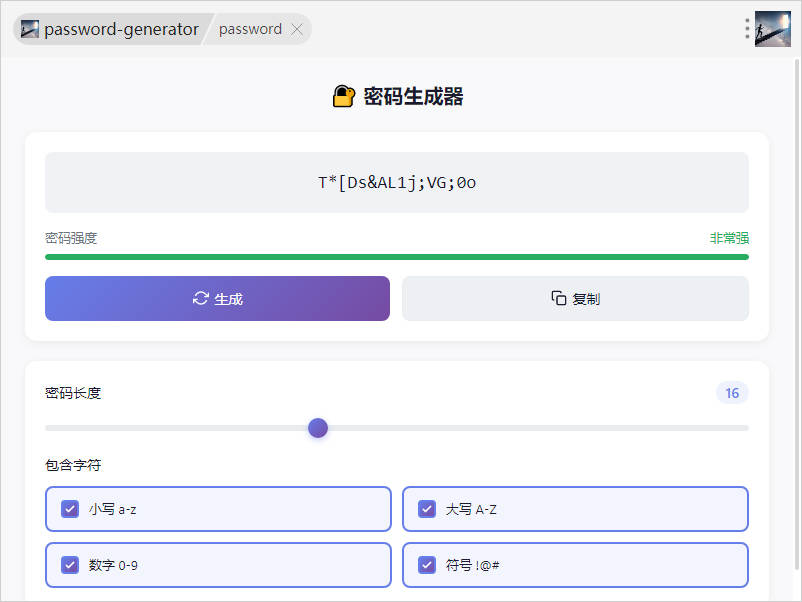Select the generated password field

coord(397,182)
